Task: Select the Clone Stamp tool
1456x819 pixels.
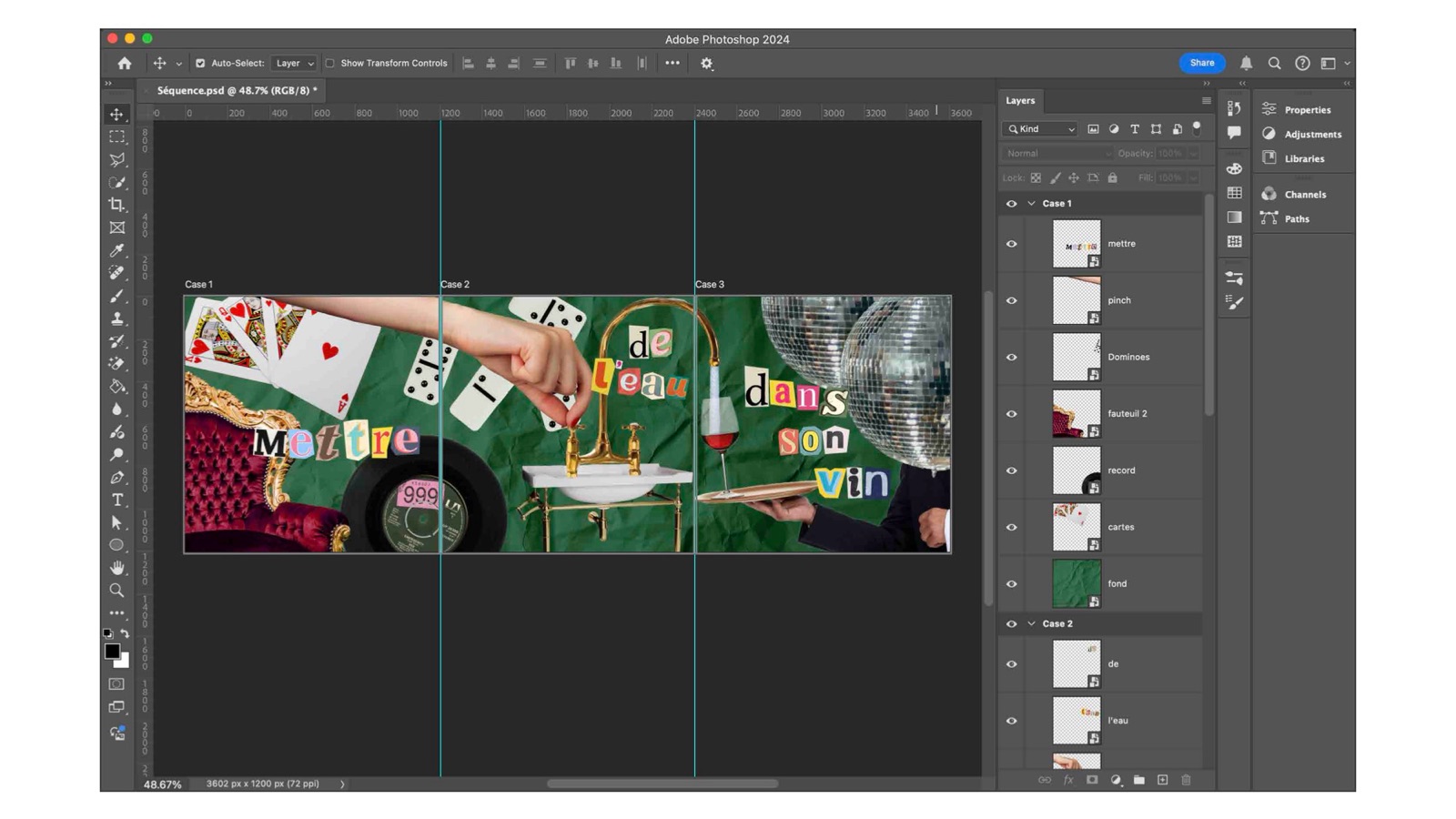Action: point(116,318)
